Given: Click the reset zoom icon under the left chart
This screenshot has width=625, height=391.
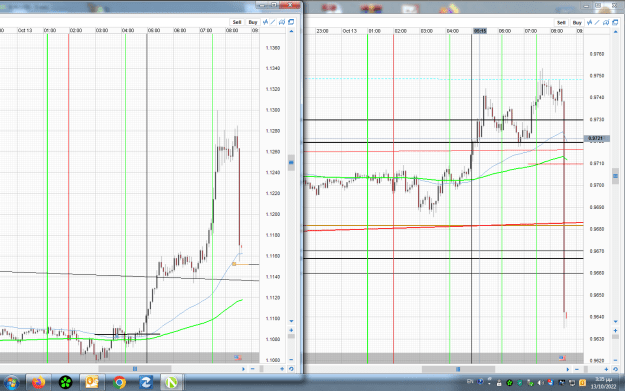Looking at the screenshot, I should click(291, 369).
